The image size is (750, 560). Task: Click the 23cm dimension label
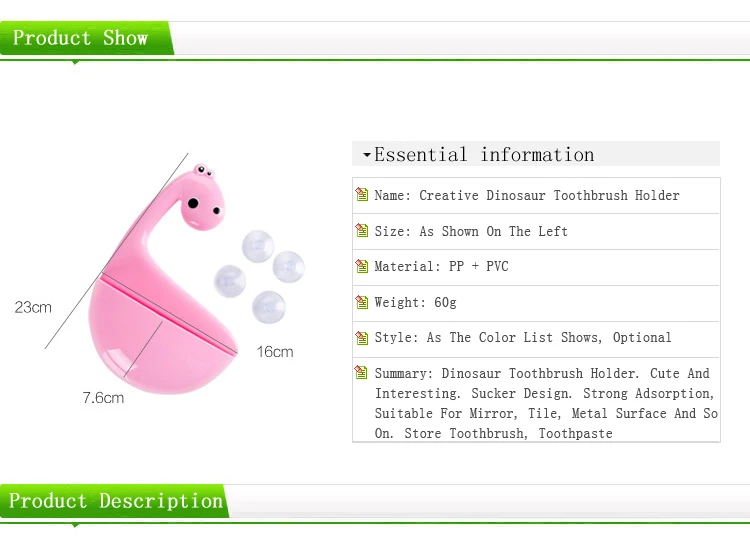tap(33, 307)
